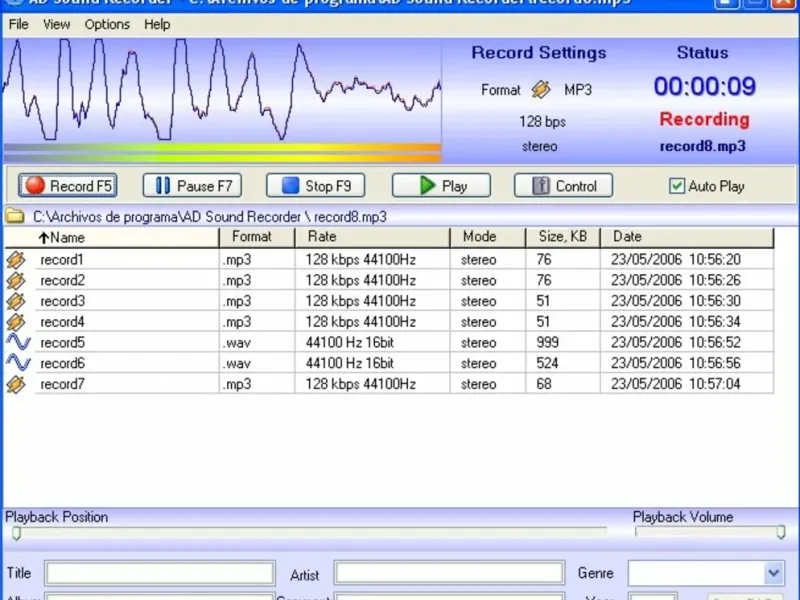Open the Options menu

coord(107,24)
